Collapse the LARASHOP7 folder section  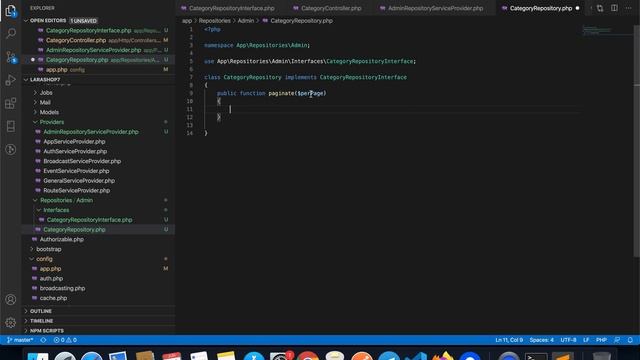[x=45, y=80]
